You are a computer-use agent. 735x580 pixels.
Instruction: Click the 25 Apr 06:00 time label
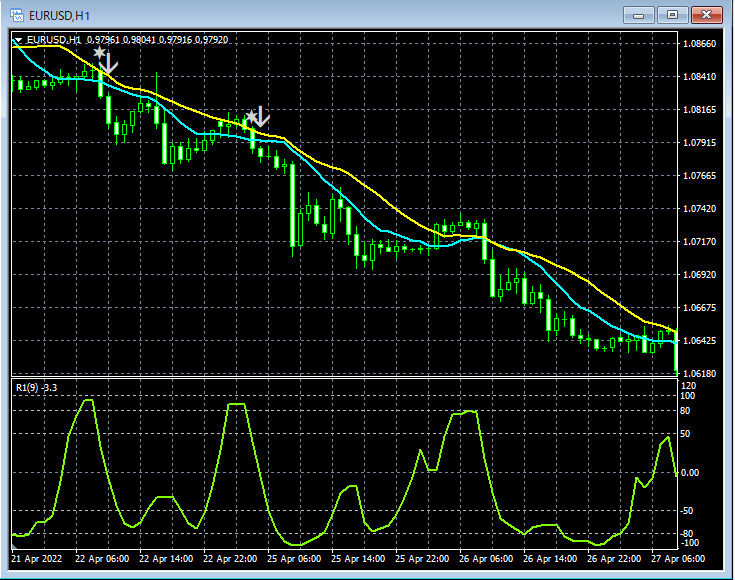[294, 559]
